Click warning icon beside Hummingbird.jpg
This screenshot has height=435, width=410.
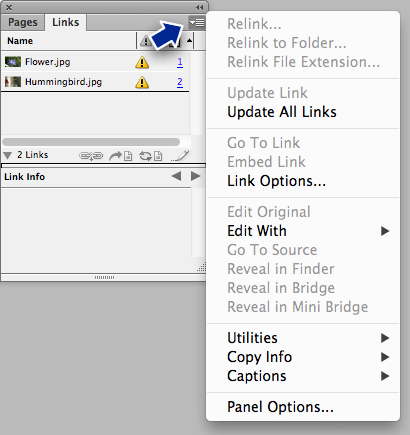pyautogui.click(x=142, y=82)
